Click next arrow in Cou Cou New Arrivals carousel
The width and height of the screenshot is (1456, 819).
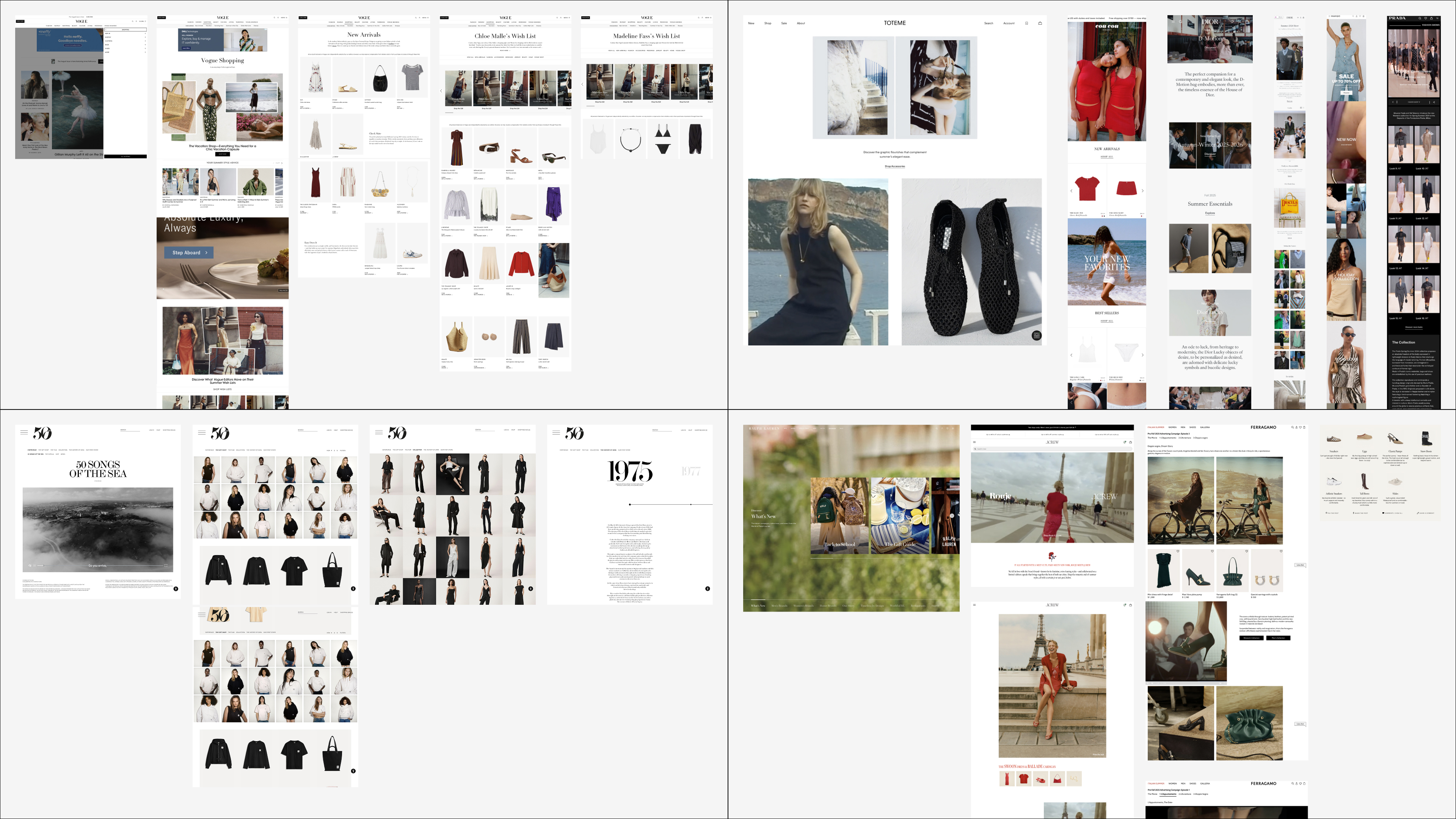coord(1142,191)
